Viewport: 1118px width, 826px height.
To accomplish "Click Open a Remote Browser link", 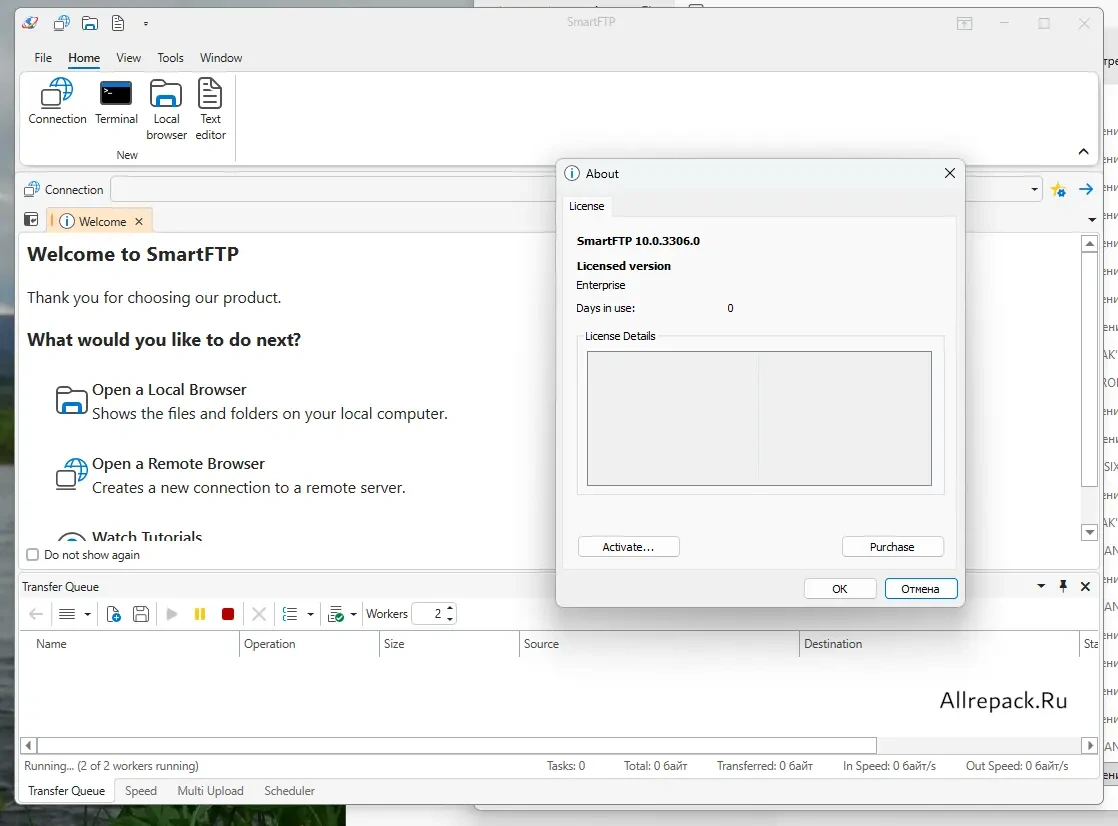I will pos(178,464).
